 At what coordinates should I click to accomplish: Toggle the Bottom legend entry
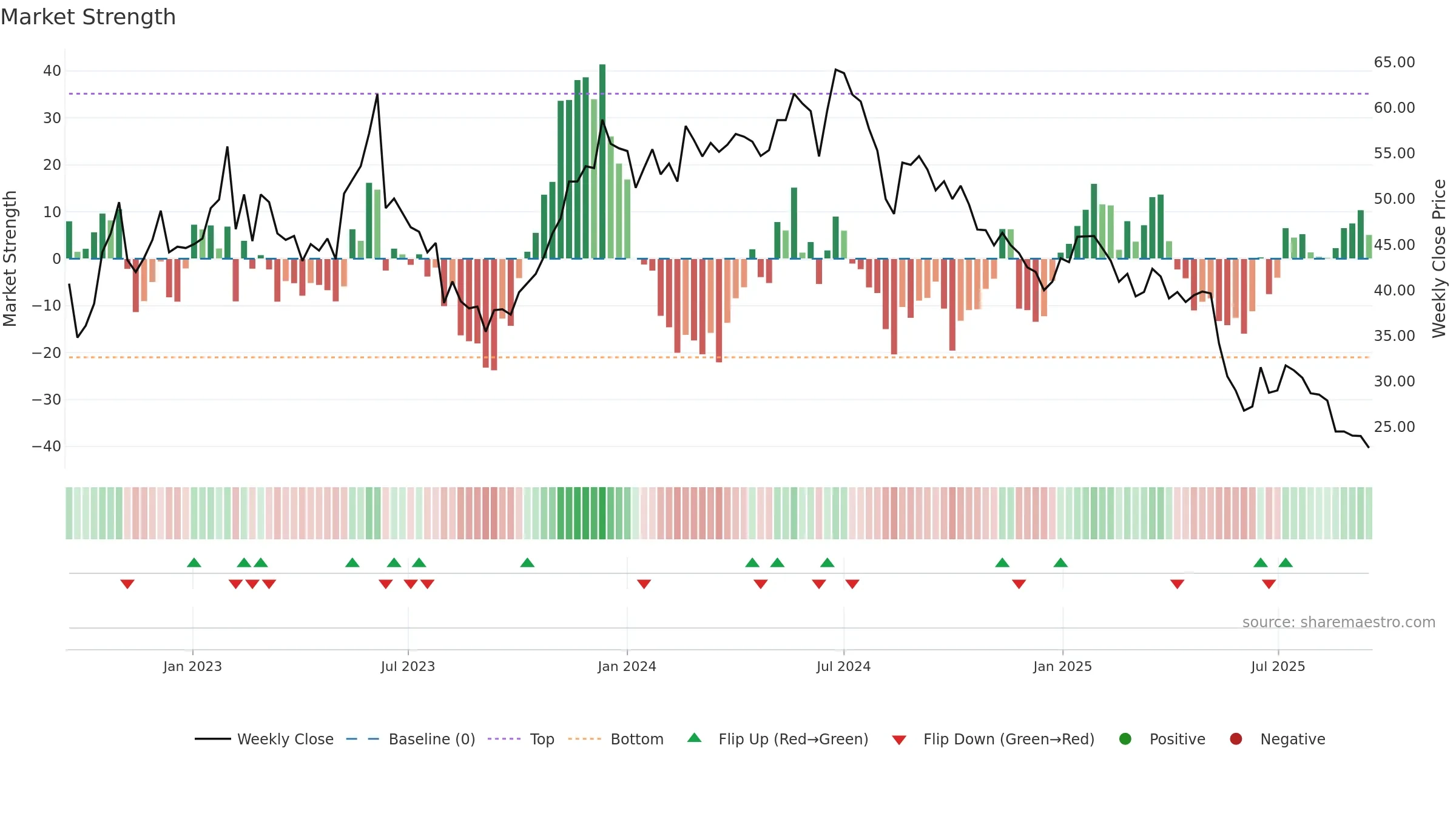point(615,739)
